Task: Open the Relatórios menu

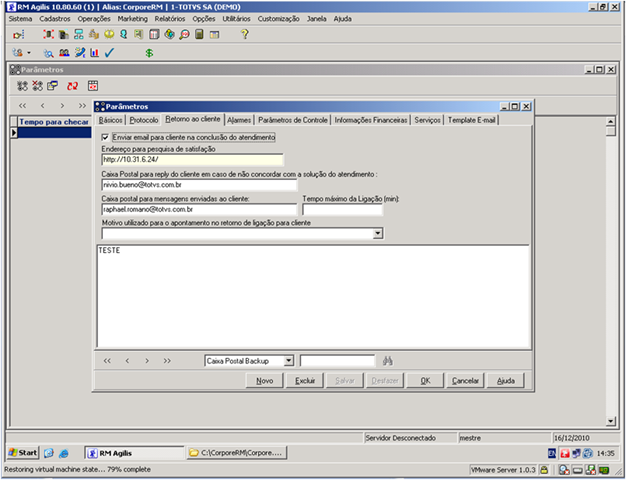Action: (x=170, y=19)
